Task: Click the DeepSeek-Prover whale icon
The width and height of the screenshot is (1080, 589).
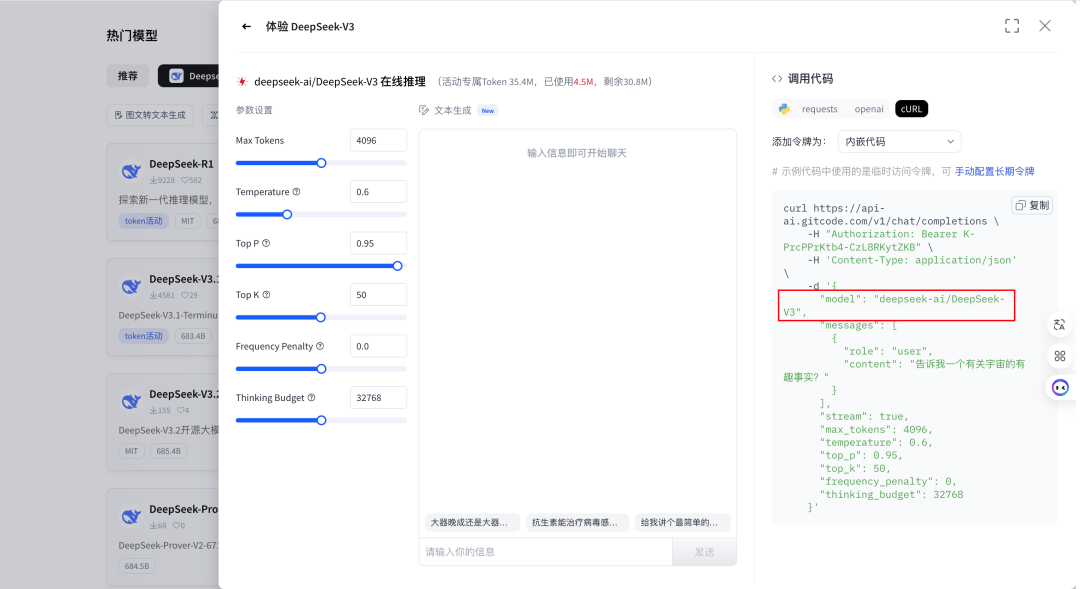Action: pos(131,515)
